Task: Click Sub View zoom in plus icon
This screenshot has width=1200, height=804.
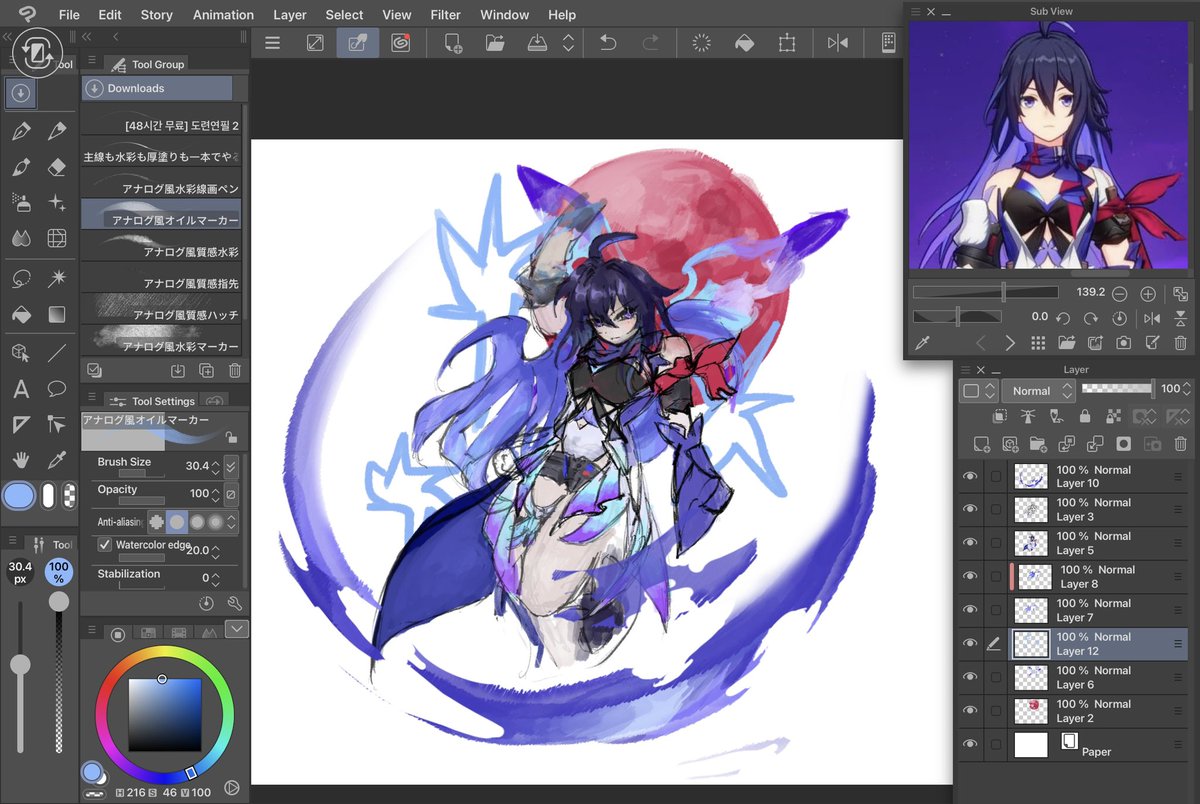Action: click(1148, 293)
